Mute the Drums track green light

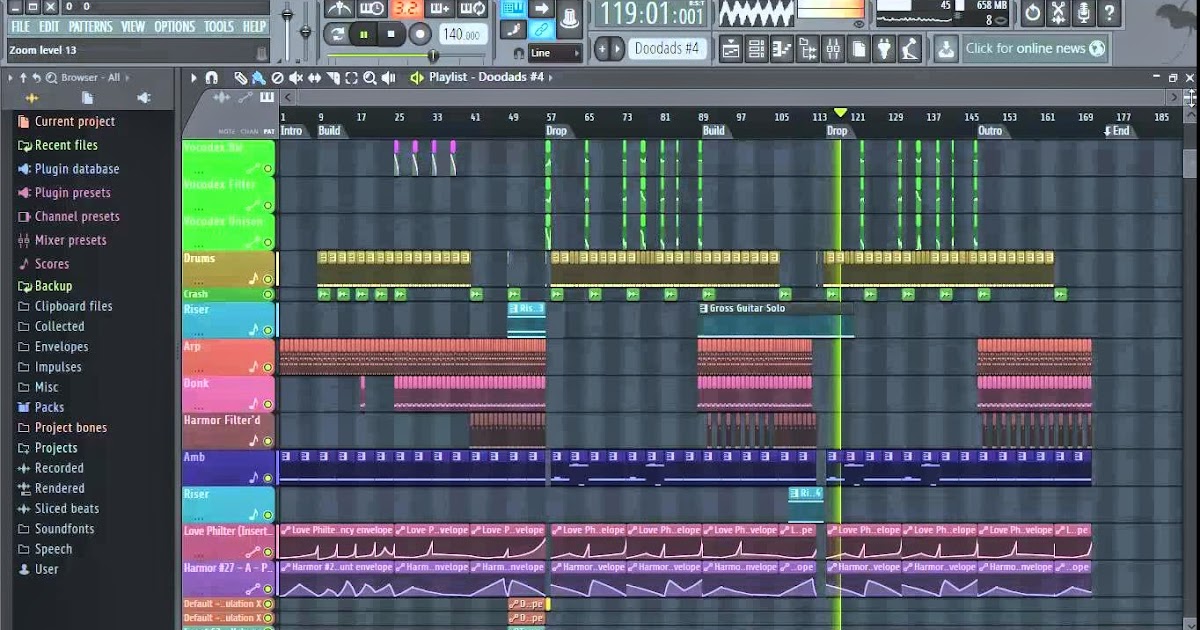tap(268, 280)
